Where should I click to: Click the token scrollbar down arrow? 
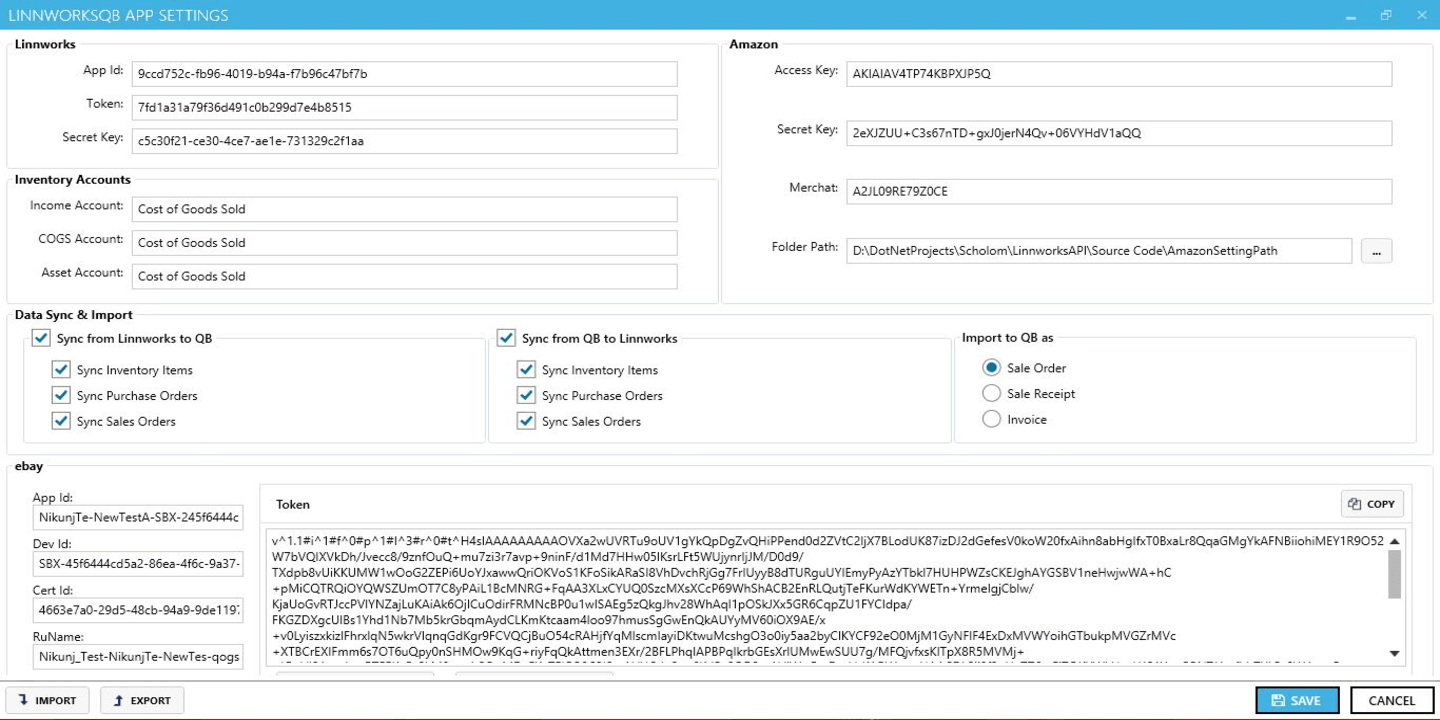[1394, 653]
